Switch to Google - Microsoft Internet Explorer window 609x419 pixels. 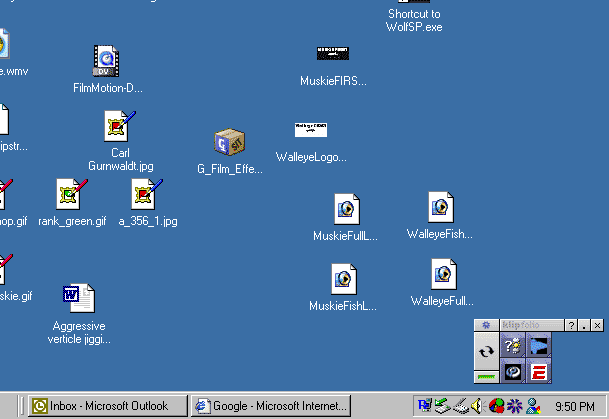point(272,405)
